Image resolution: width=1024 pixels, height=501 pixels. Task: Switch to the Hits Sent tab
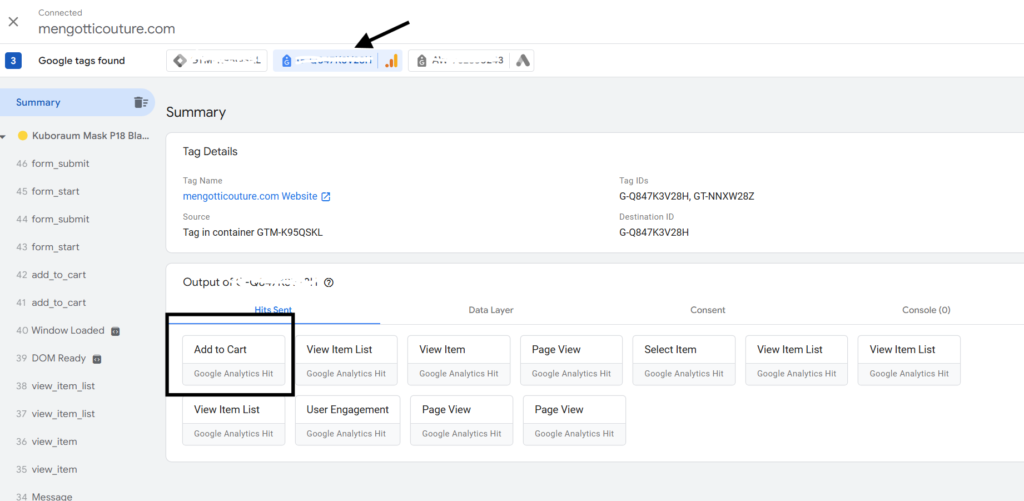pos(273,310)
